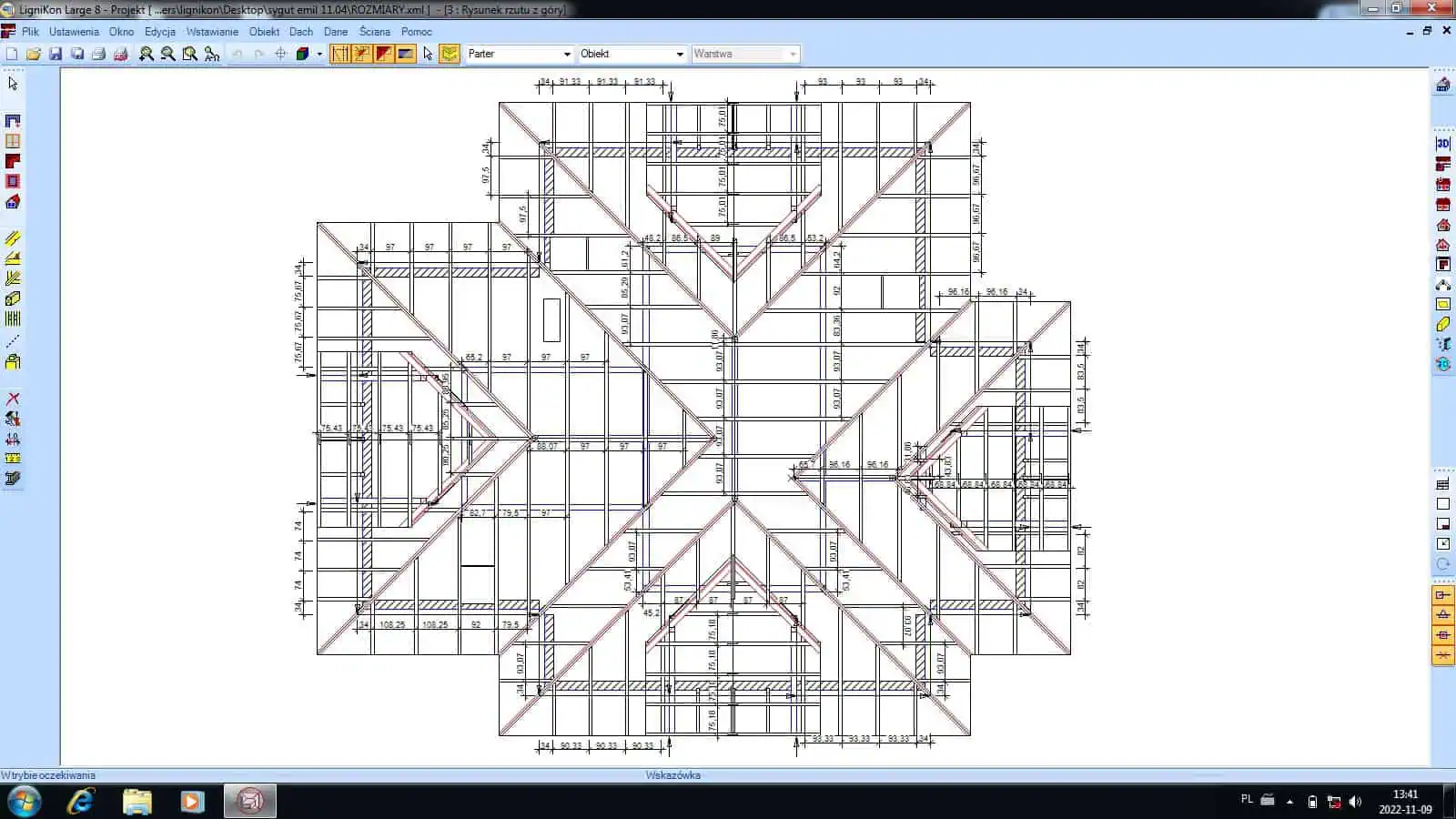Click the yellow eraser icon on right toolbar
Screen dimensions: 1456x819
[1443, 324]
